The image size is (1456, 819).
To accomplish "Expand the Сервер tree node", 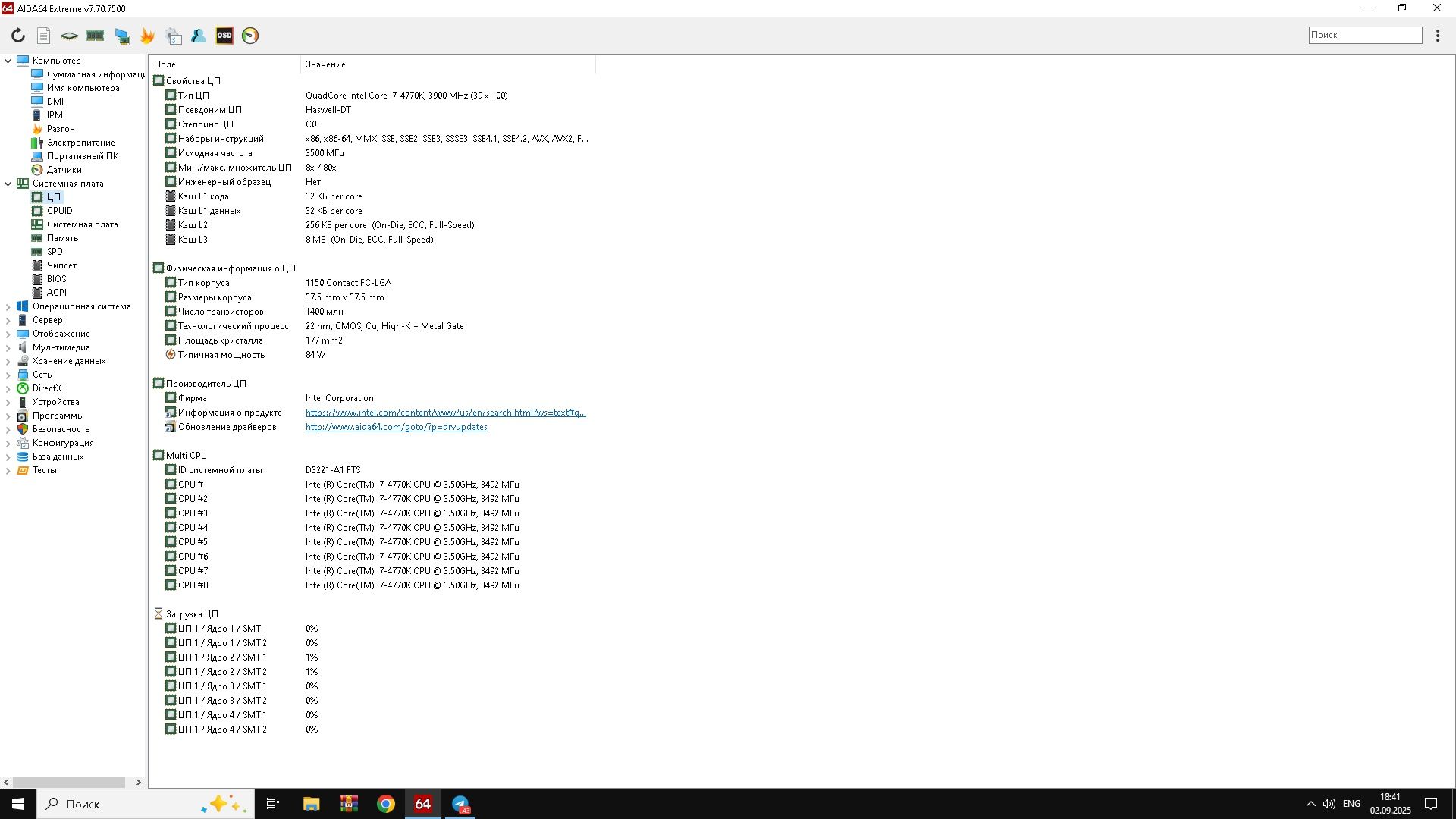I will tap(8, 320).
